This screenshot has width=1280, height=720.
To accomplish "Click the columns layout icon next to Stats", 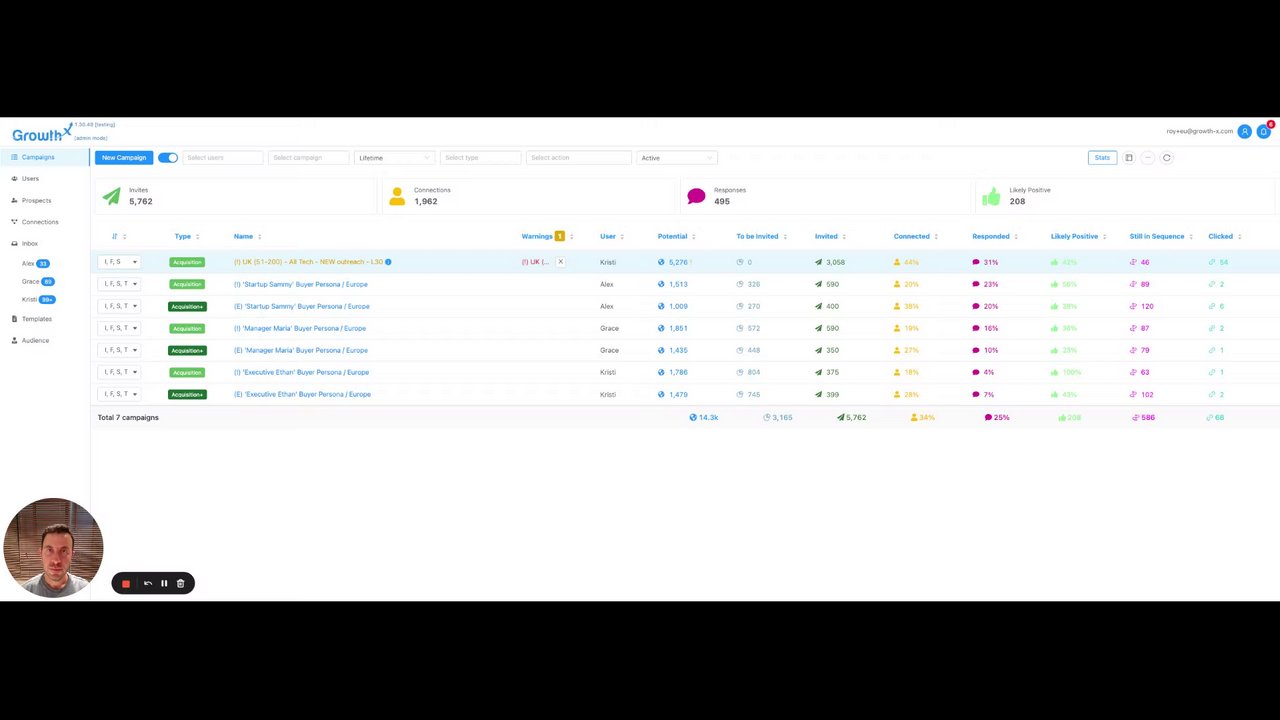I will [x=1129, y=158].
